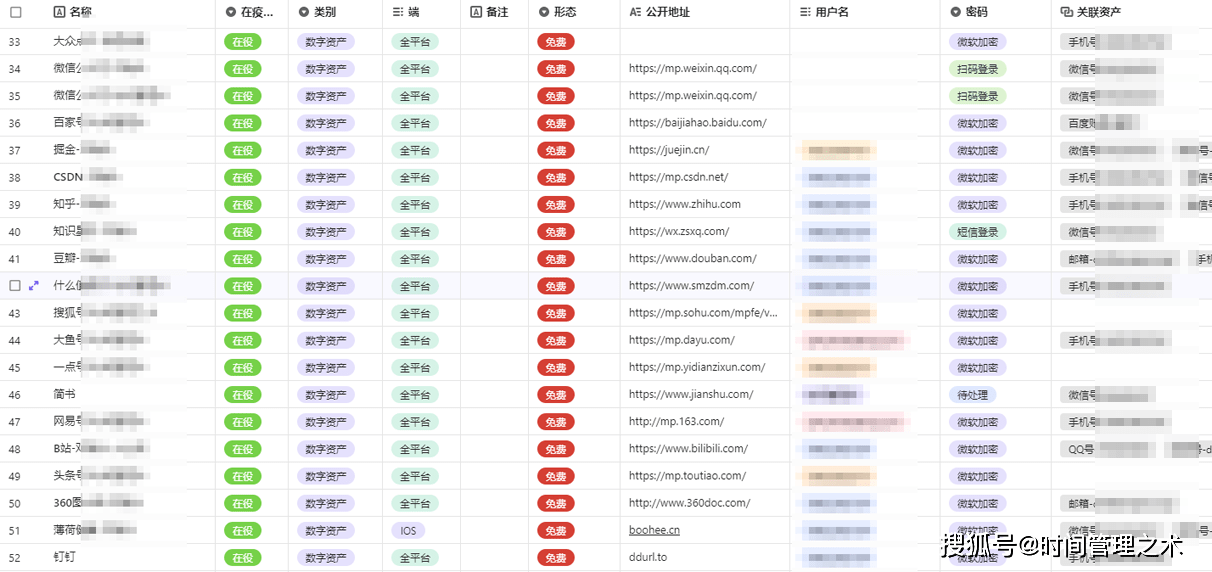Select the https://juejin.cn/ address cell
Screen dimensions: 1212x572
click(x=669, y=150)
